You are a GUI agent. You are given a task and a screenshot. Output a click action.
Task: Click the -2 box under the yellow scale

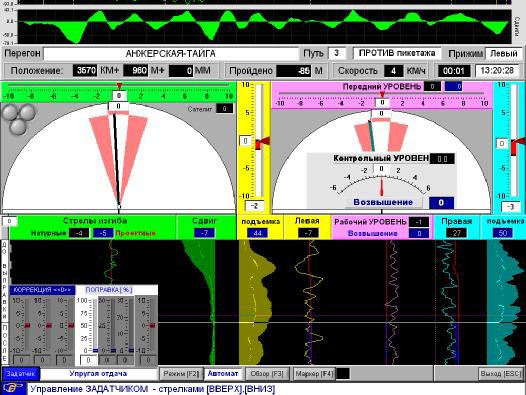coord(254,206)
